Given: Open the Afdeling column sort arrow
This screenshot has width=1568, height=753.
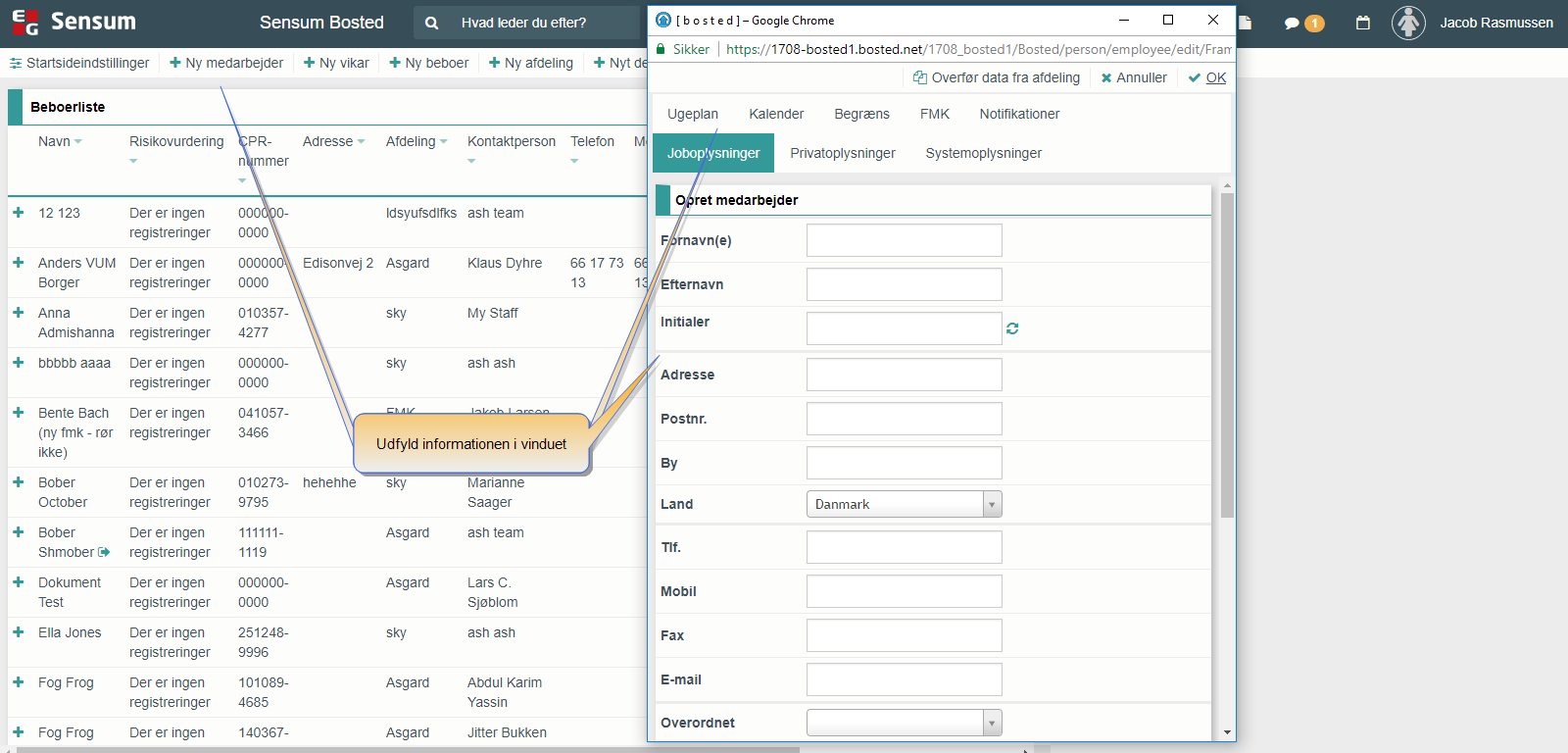Looking at the screenshot, I should tap(443, 141).
